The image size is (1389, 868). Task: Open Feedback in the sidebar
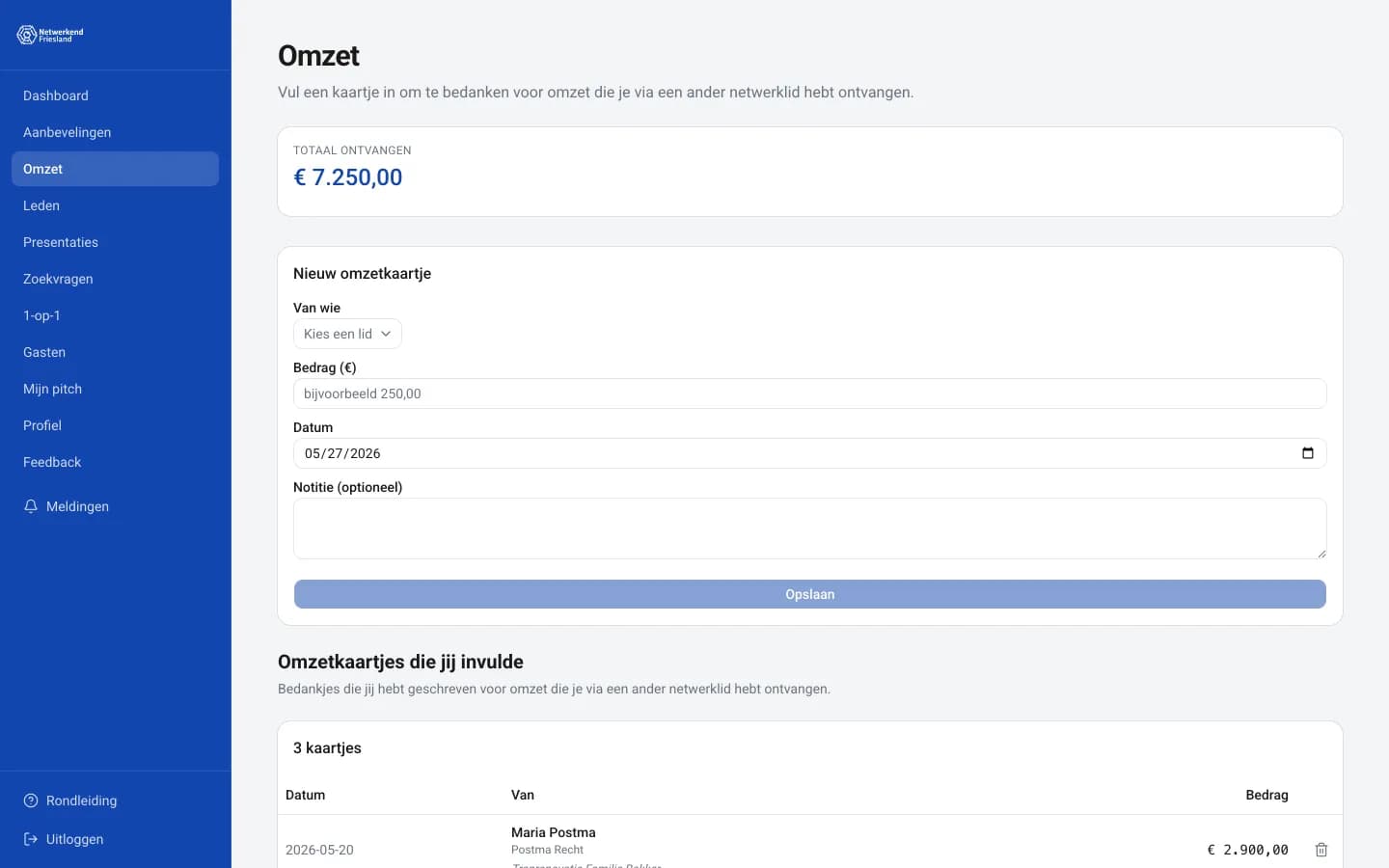(x=115, y=462)
